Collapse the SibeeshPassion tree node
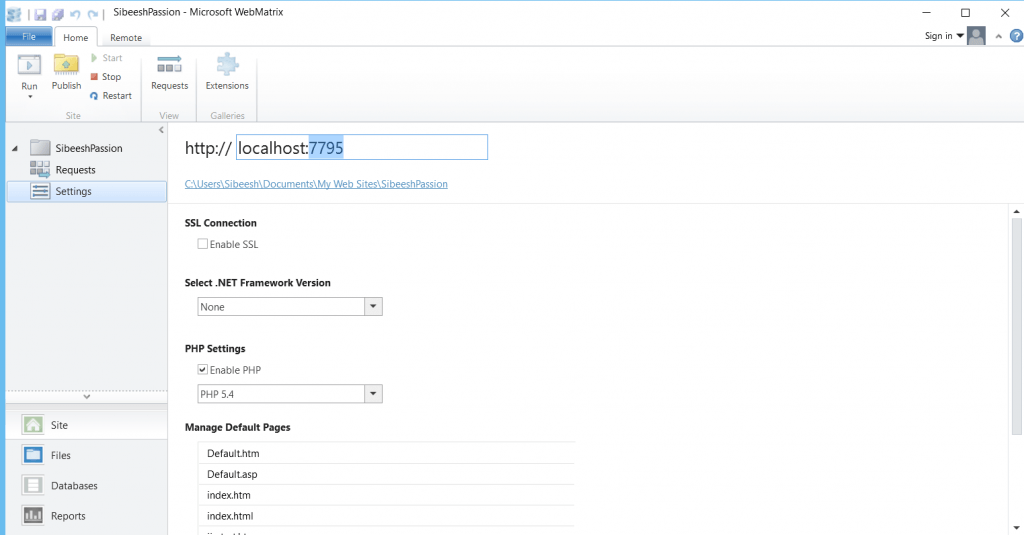Viewport: 1024px width, 535px height. pyautogui.click(x=15, y=149)
